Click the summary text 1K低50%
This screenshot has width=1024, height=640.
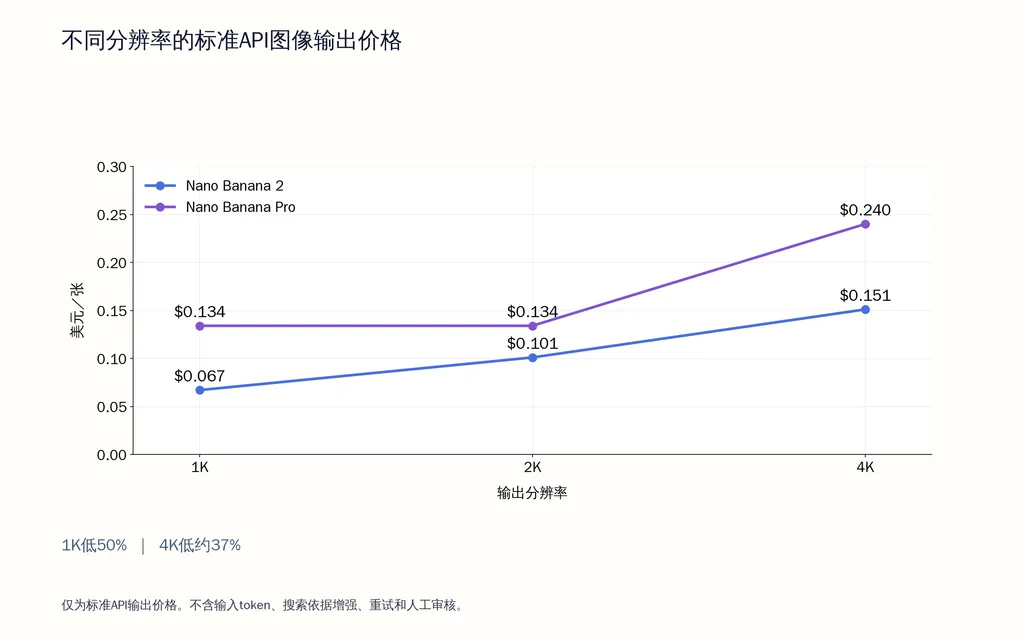pyautogui.click(x=94, y=545)
